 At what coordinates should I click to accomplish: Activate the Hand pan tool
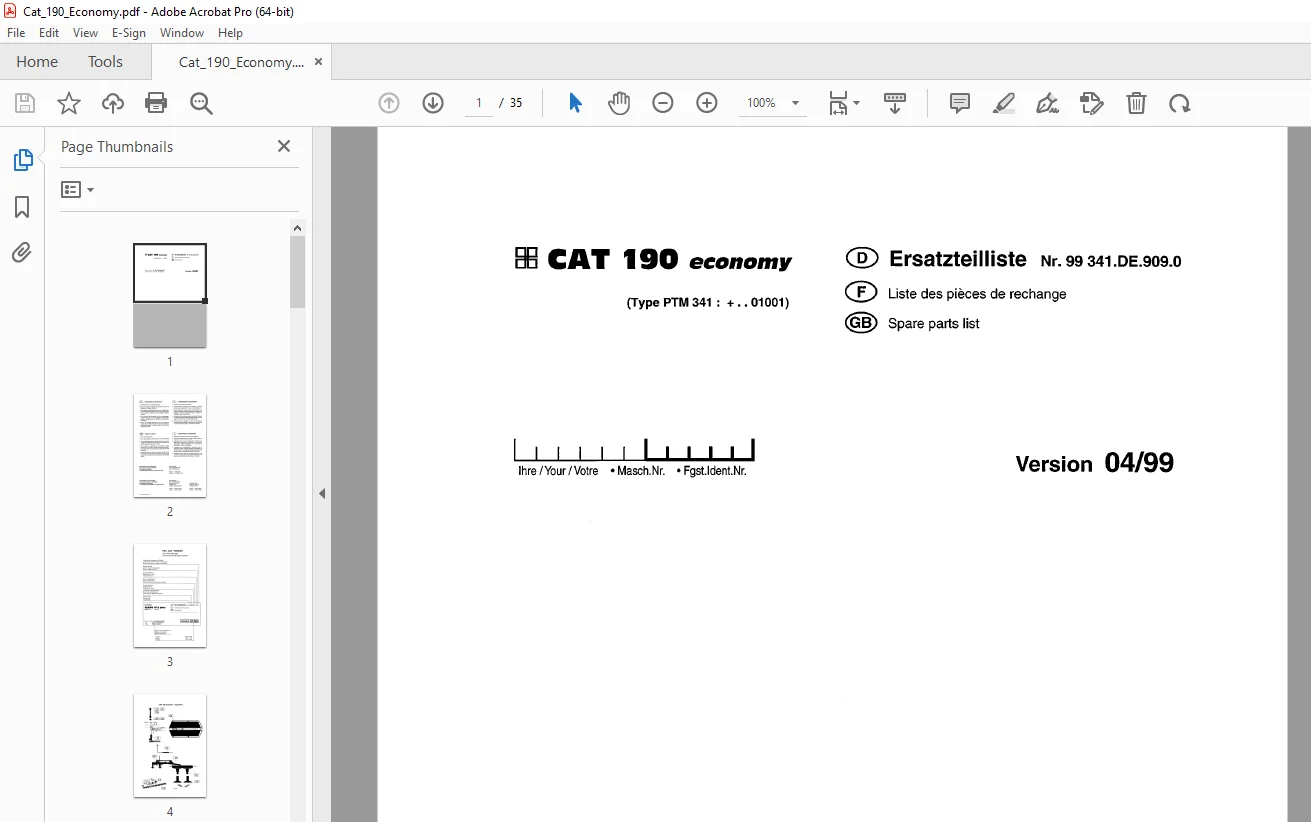620,103
